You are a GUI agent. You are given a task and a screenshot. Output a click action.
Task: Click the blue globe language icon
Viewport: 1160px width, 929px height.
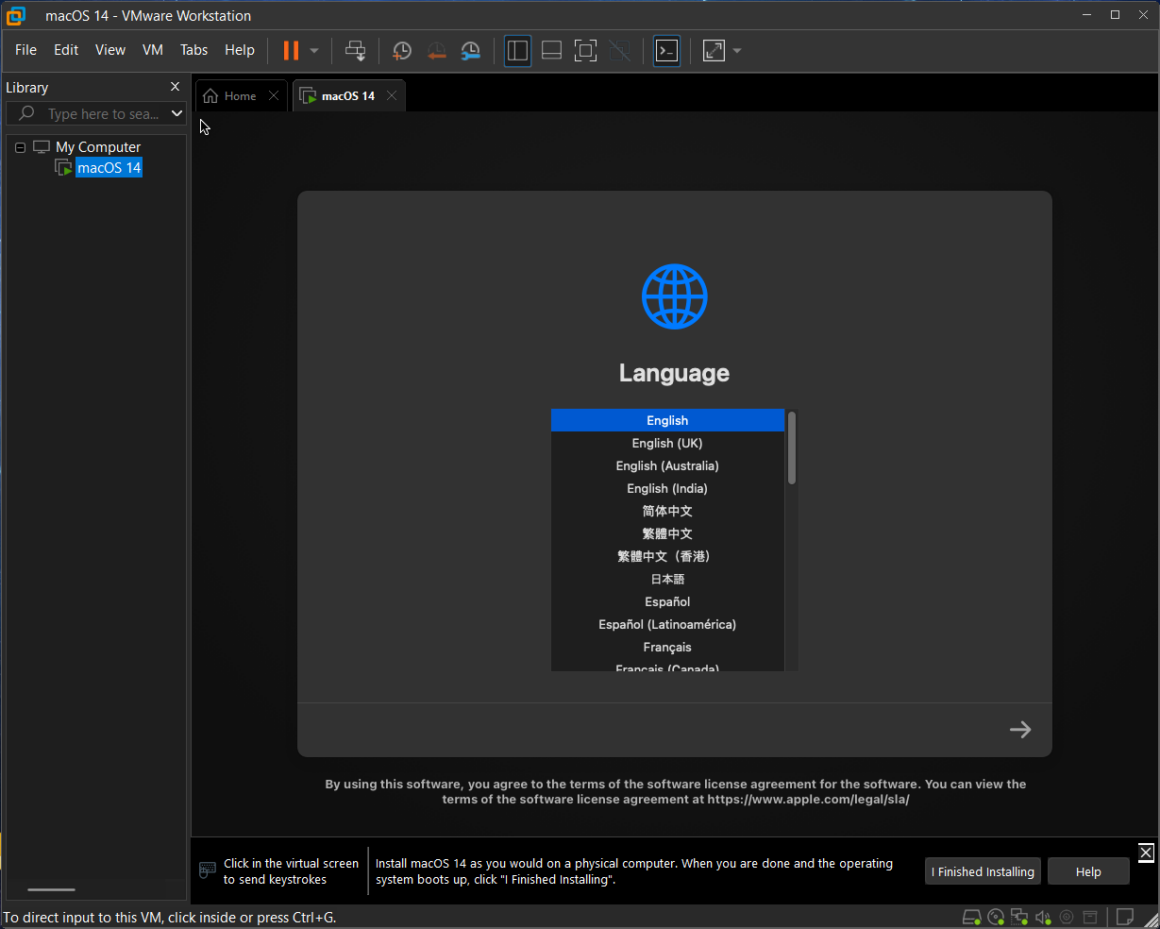click(x=674, y=297)
